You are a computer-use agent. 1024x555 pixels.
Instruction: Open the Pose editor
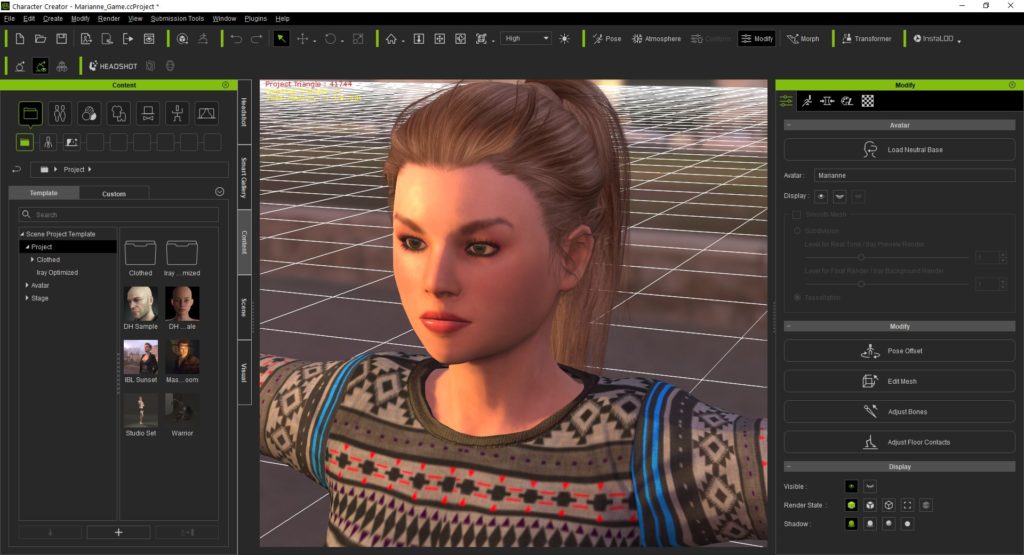607,39
